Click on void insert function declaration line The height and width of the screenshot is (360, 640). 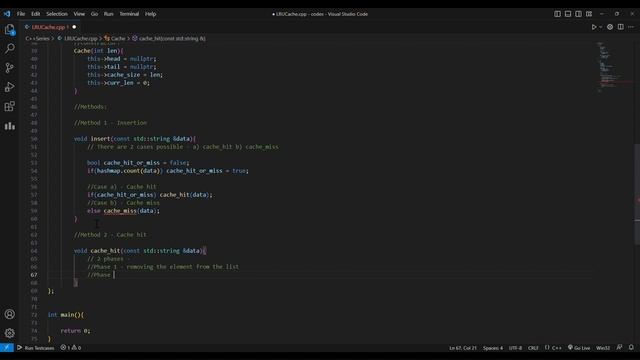point(135,139)
